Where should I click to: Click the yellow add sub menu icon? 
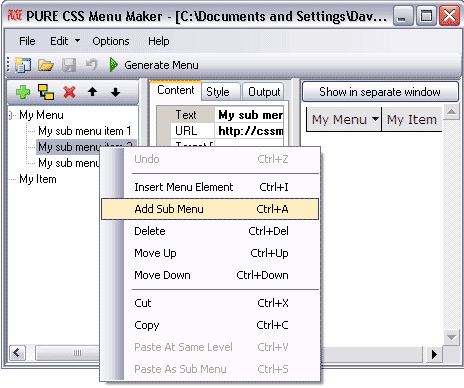46,92
